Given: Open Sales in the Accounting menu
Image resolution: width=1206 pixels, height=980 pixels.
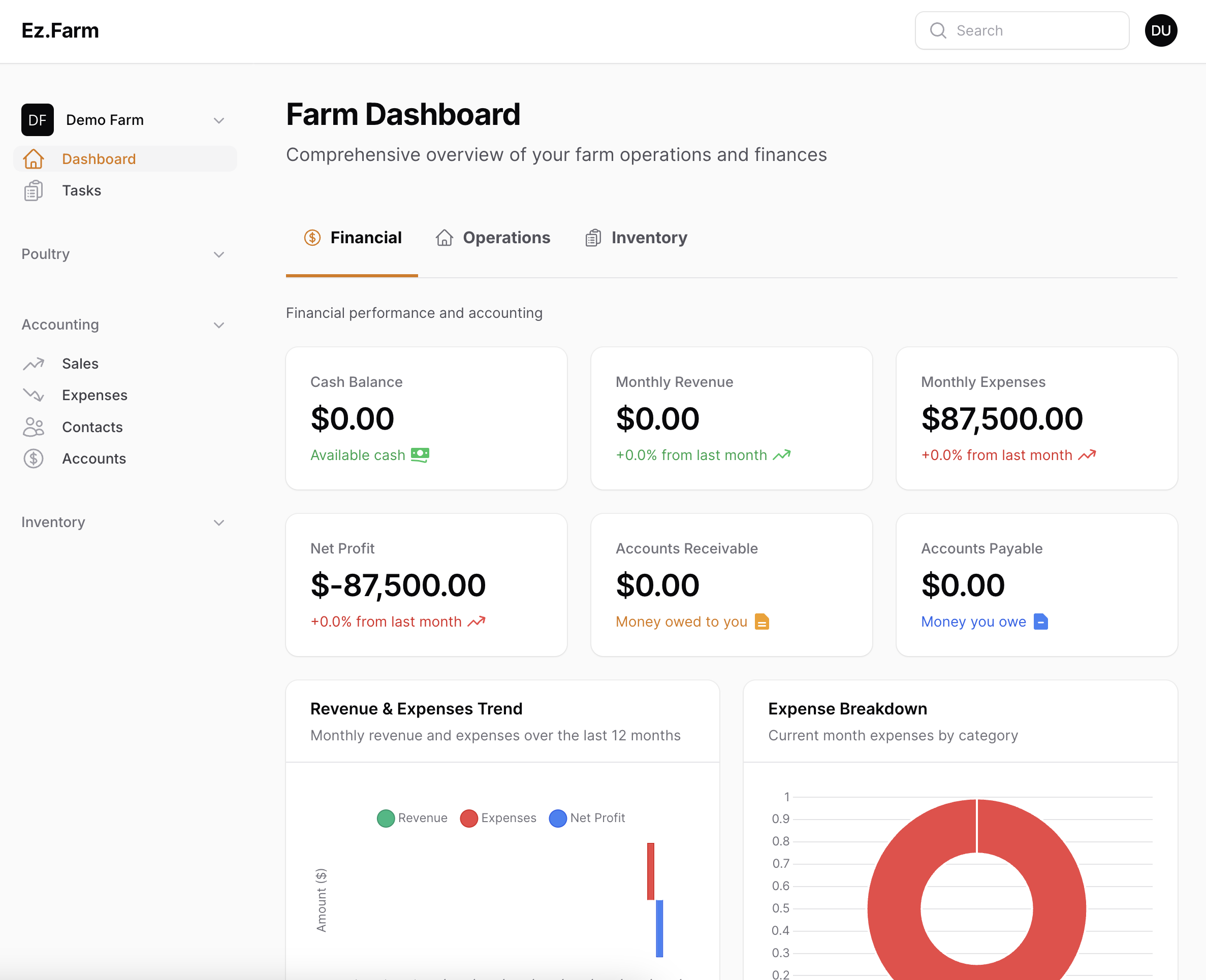Looking at the screenshot, I should (125, 364).
